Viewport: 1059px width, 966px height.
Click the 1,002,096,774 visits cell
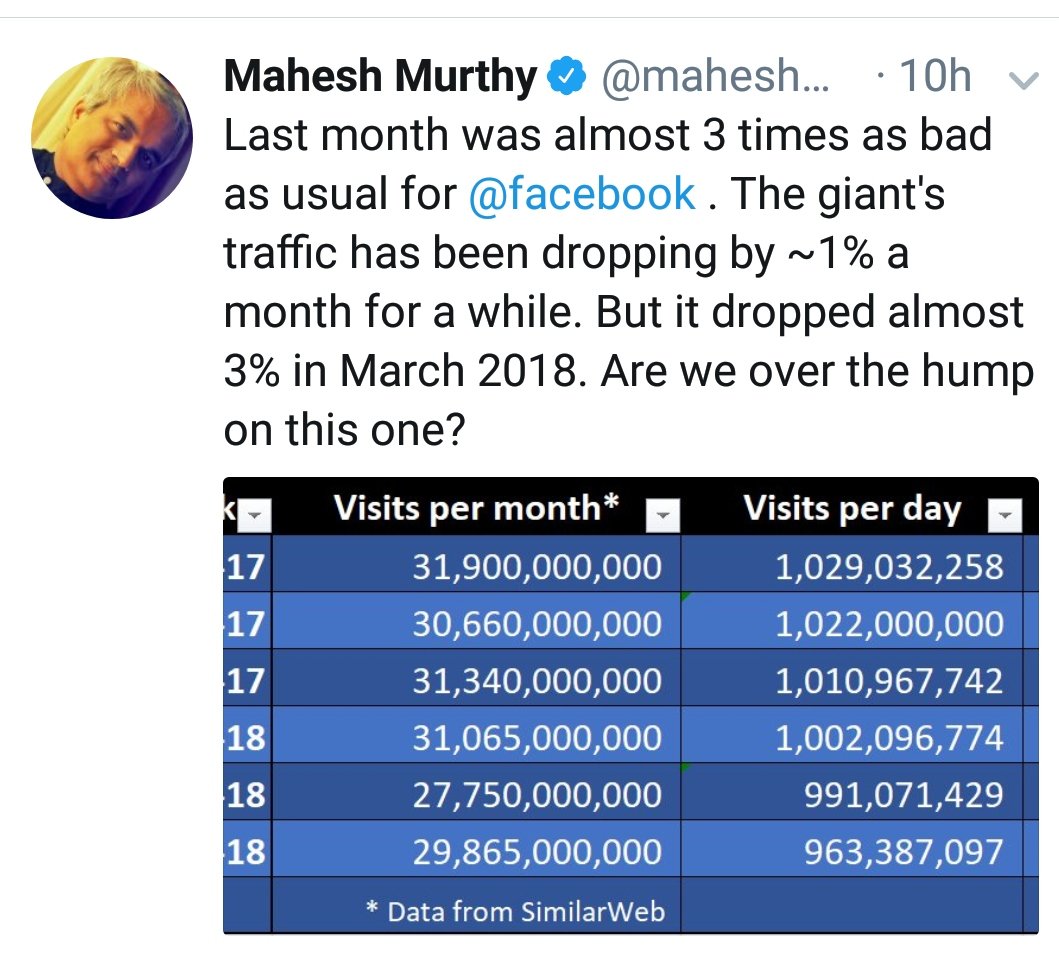pos(888,738)
